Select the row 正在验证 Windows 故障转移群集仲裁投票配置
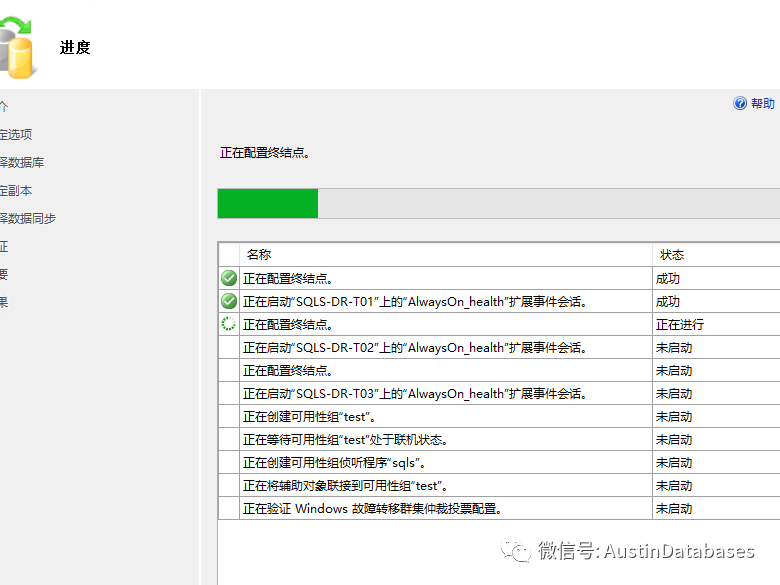The height and width of the screenshot is (585, 780). [499, 508]
